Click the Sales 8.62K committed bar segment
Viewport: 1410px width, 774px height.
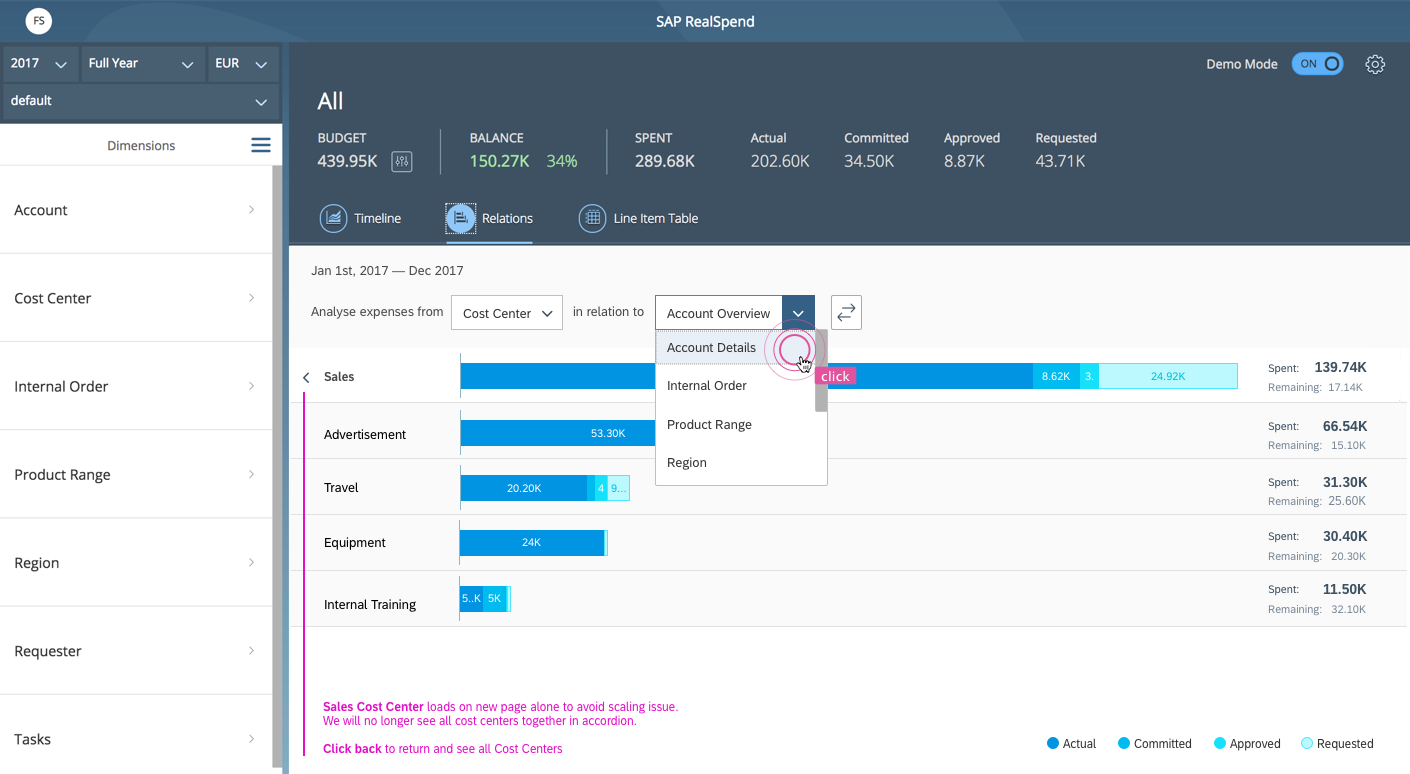pos(1056,376)
